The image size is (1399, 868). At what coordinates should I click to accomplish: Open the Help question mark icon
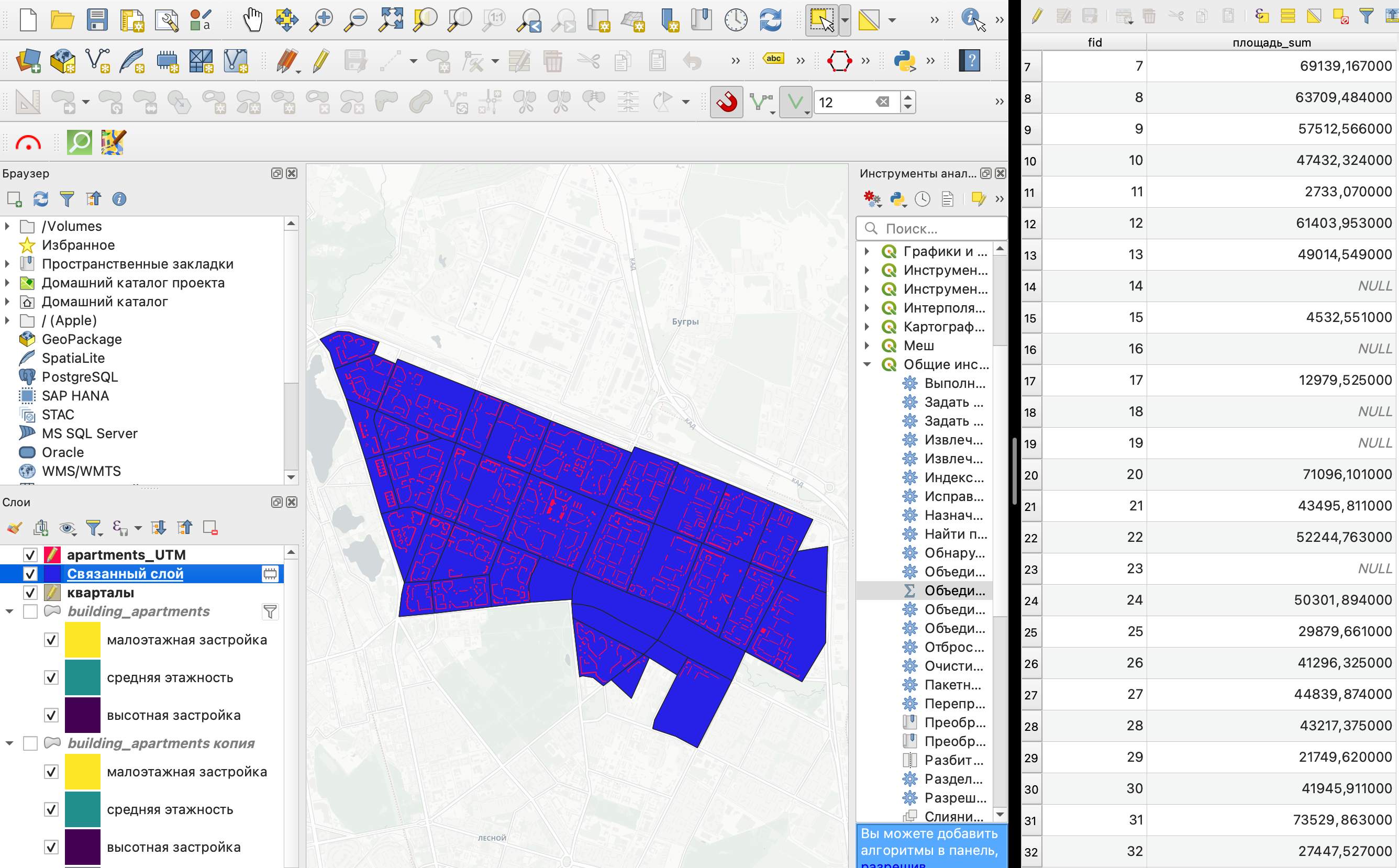(970, 60)
